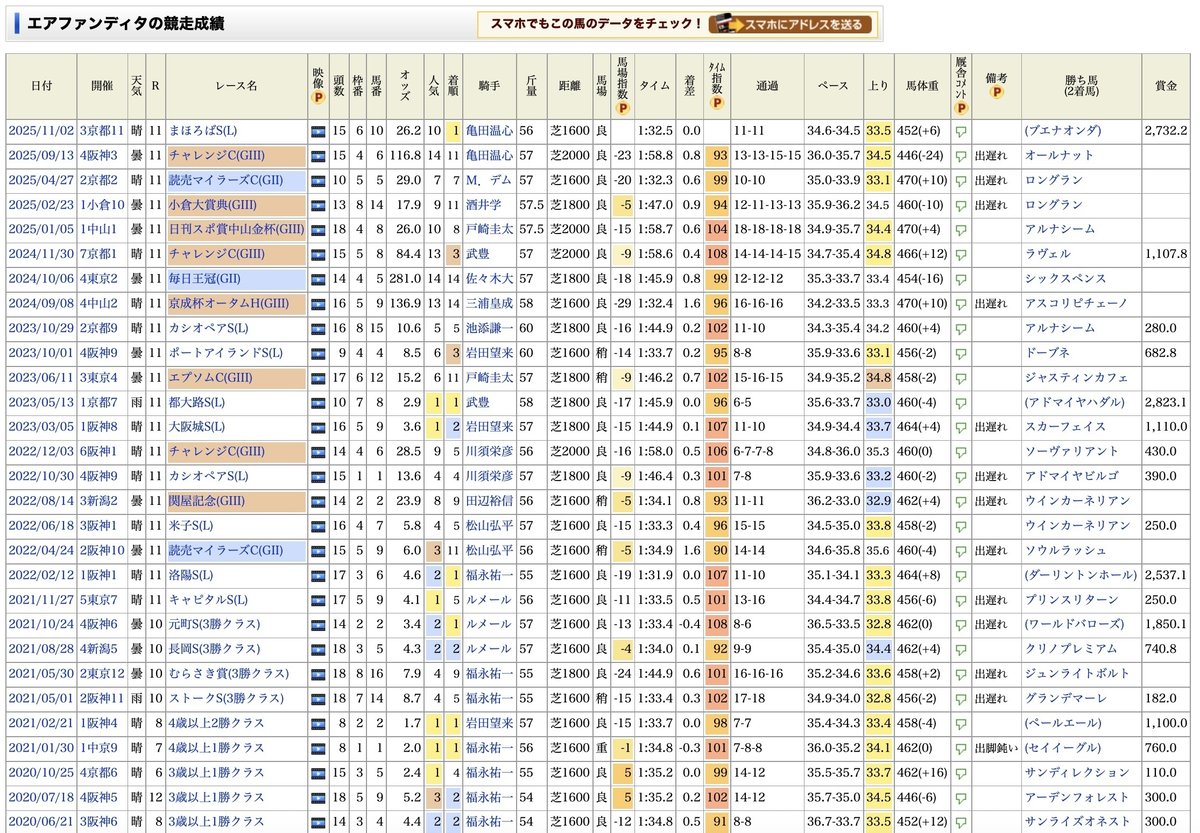
Task: Click video icon for エプソムC(GIII) row
Action: pyautogui.click(x=318, y=377)
